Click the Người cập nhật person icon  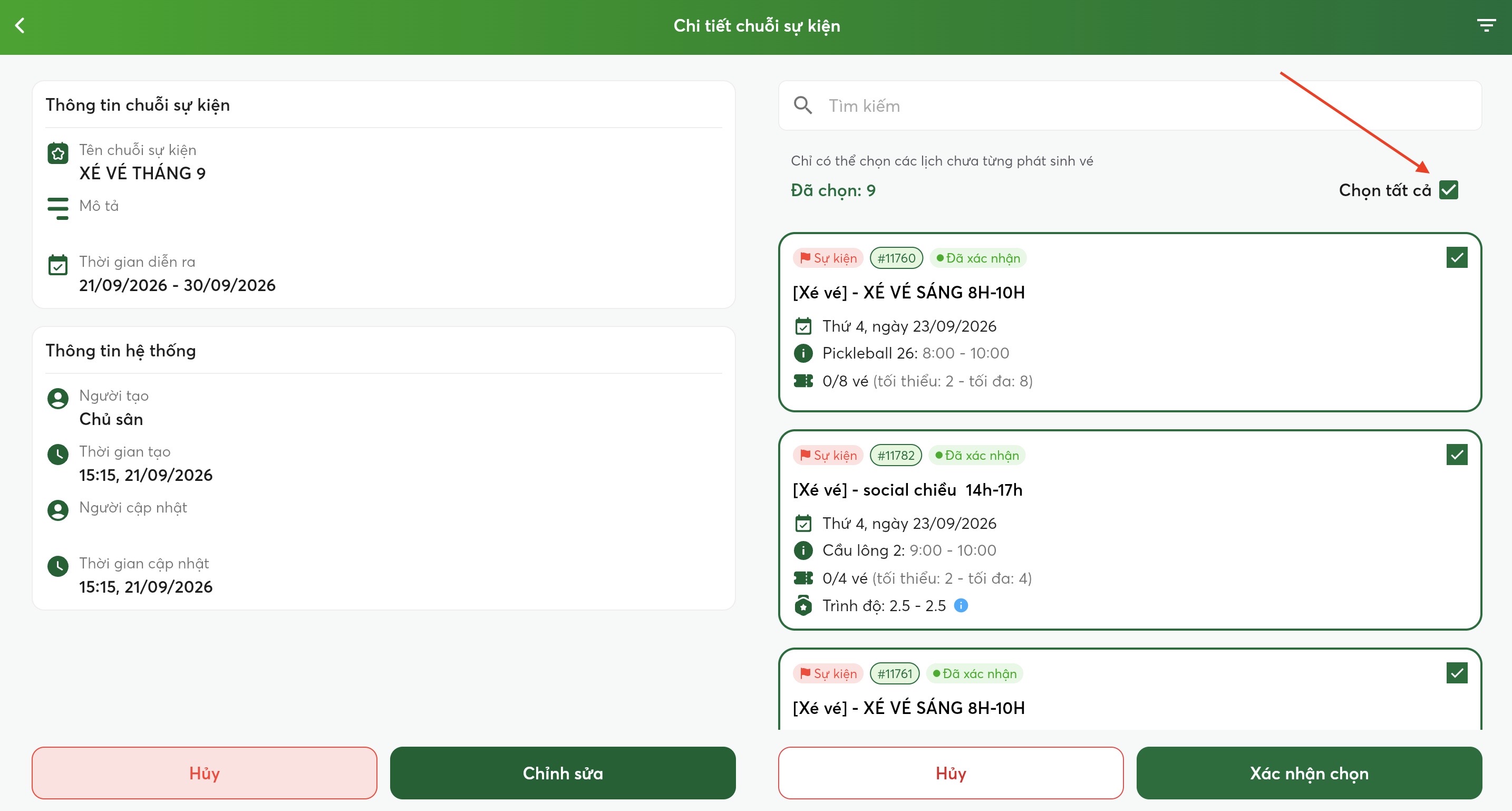[x=57, y=510]
